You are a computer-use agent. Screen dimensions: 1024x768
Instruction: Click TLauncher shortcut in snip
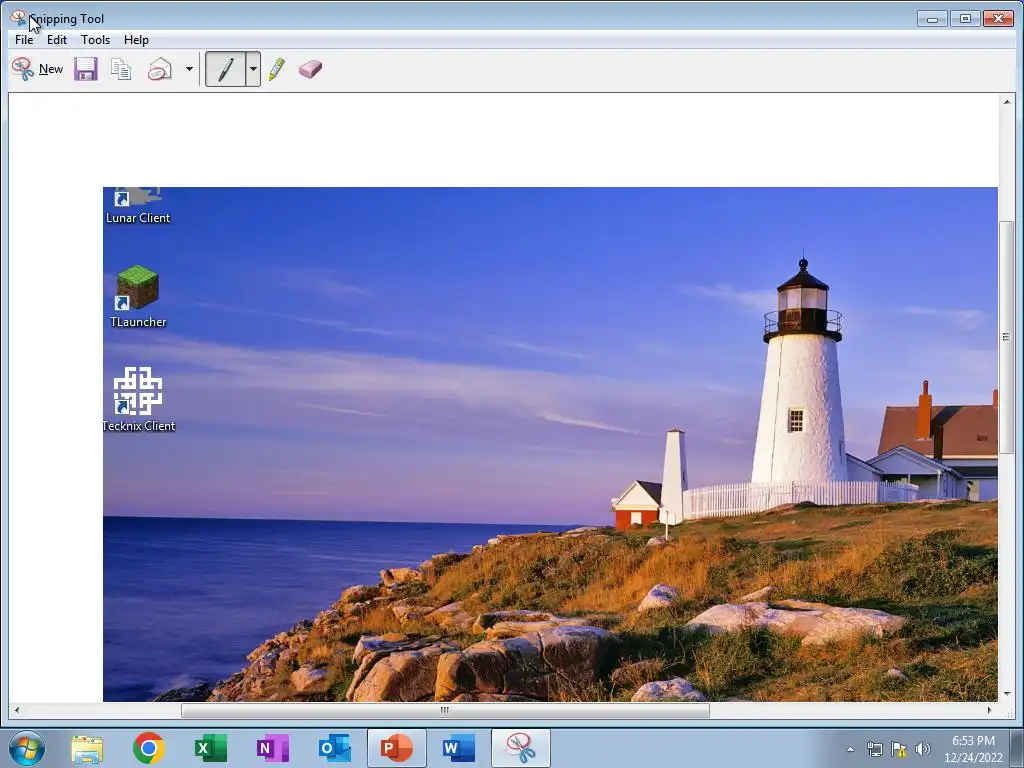(138, 296)
